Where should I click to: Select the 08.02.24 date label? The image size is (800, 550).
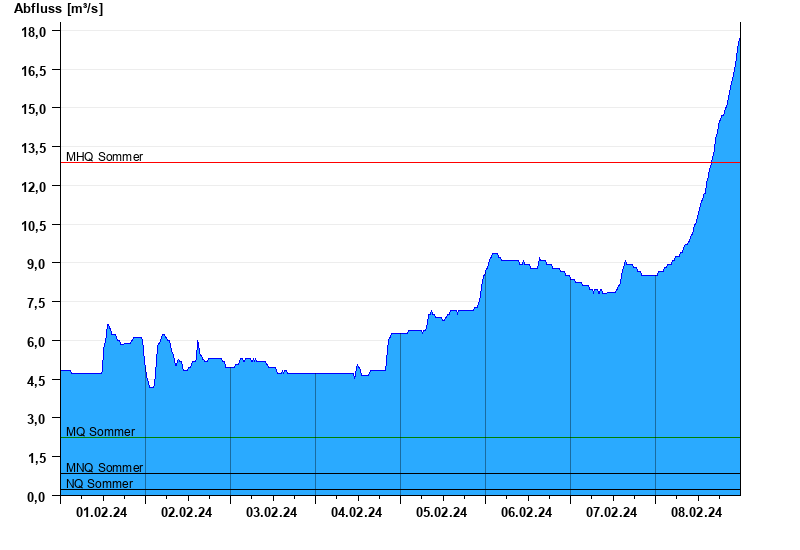(696, 512)
